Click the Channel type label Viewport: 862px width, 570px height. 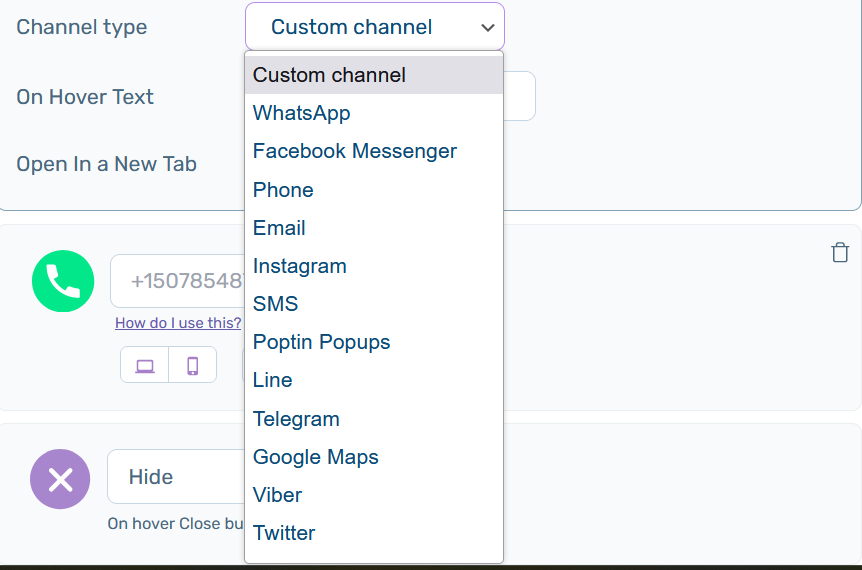point(82,27)
